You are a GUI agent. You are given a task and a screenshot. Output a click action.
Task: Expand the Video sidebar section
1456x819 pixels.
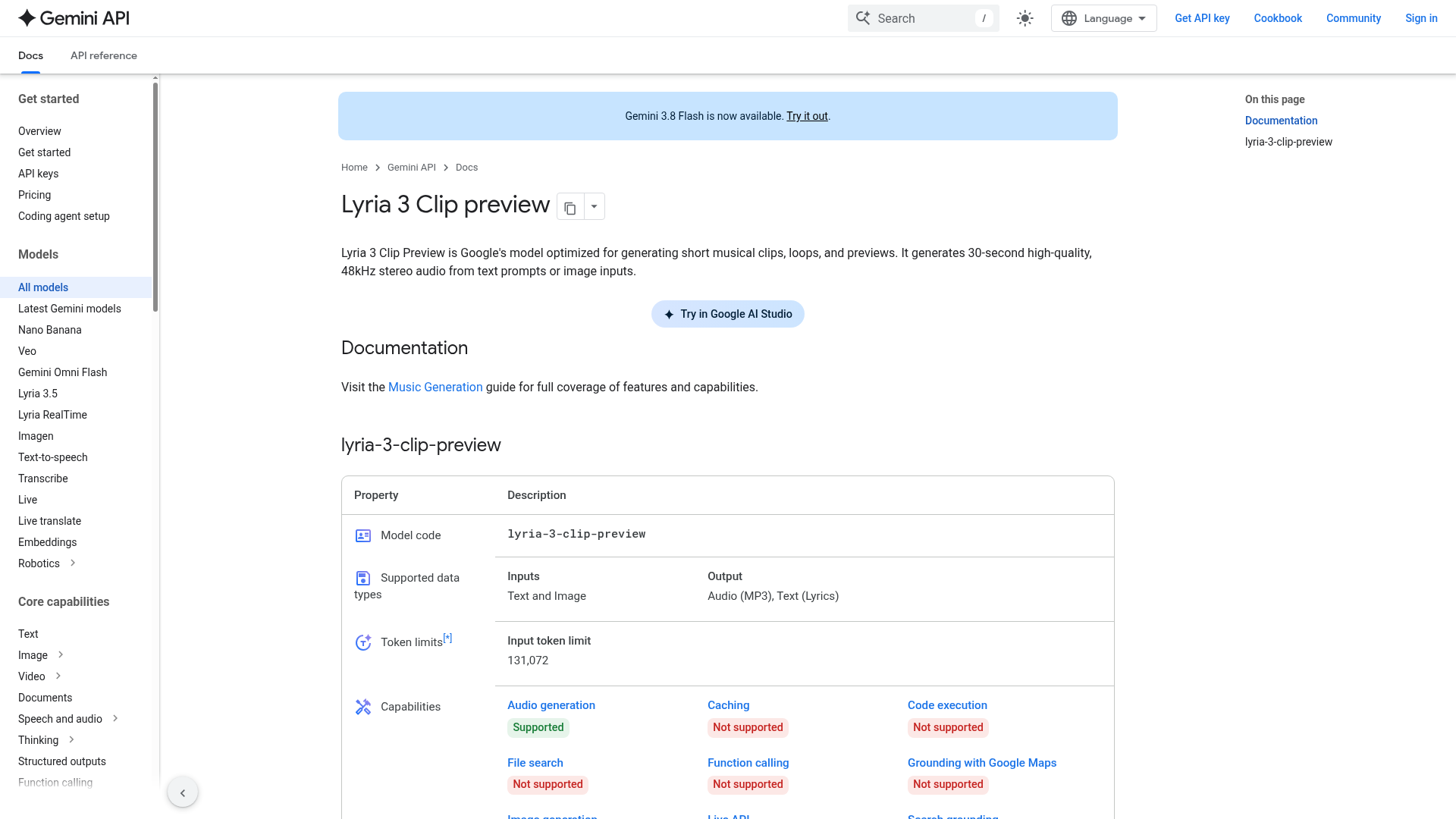(58, 676)
